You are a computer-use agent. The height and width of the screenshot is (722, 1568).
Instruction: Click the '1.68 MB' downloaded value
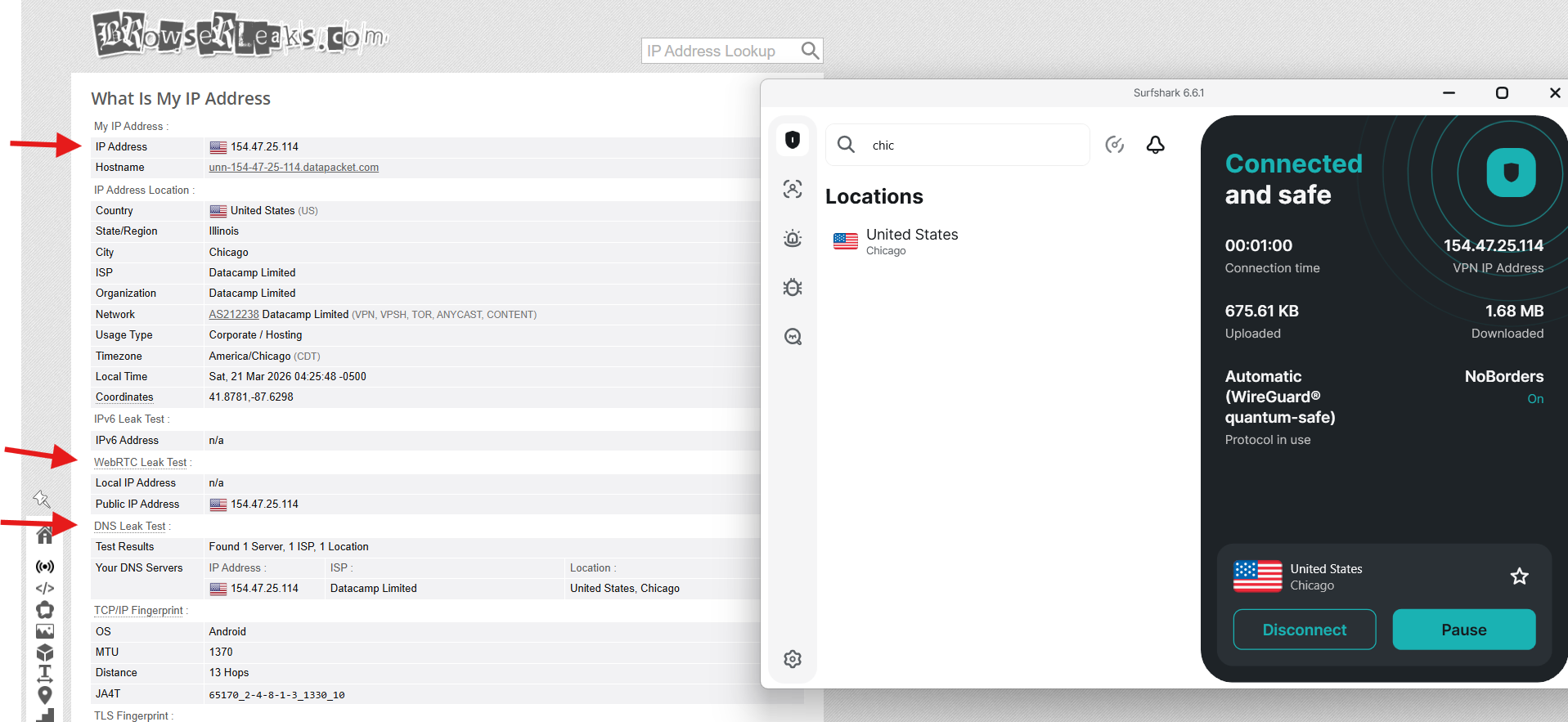(x=1514, y=311)
